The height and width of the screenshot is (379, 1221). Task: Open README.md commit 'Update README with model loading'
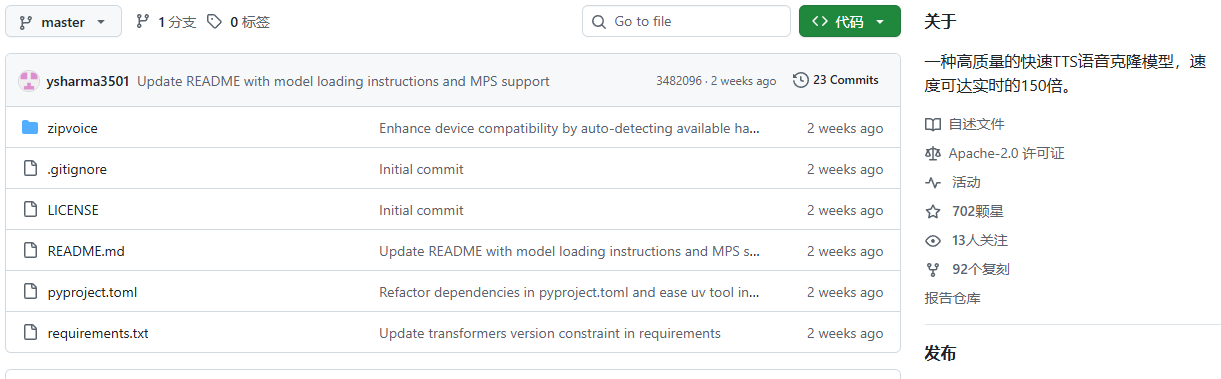(x=570, y=251)
